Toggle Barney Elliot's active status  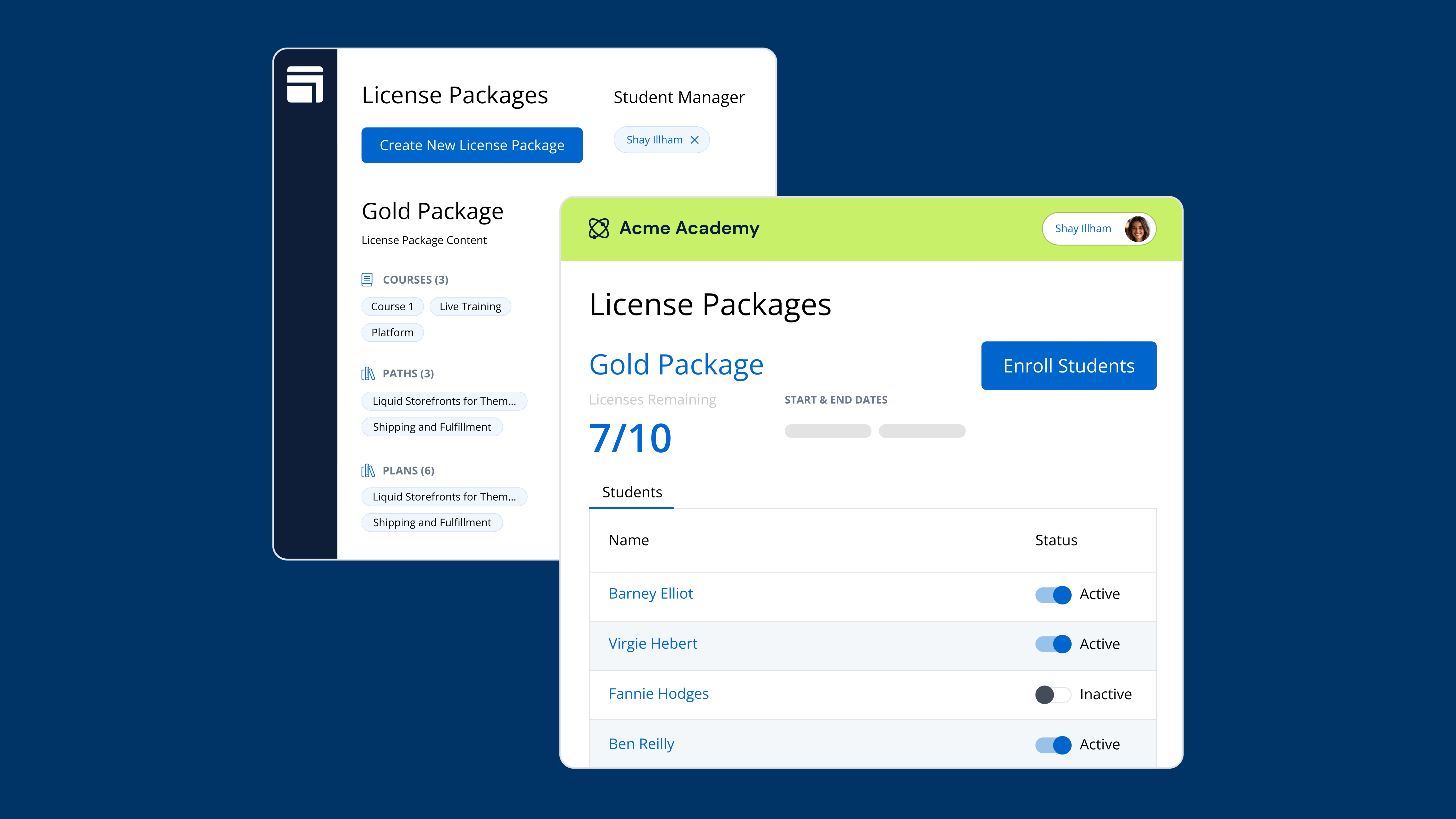tap(1053, 595)
